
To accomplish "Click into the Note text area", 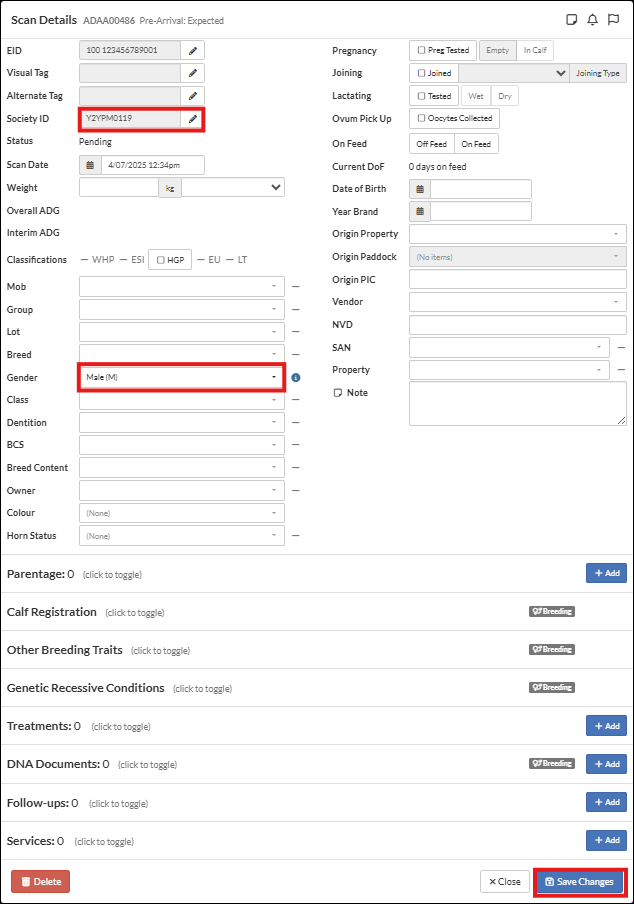I will click(517, 404).
